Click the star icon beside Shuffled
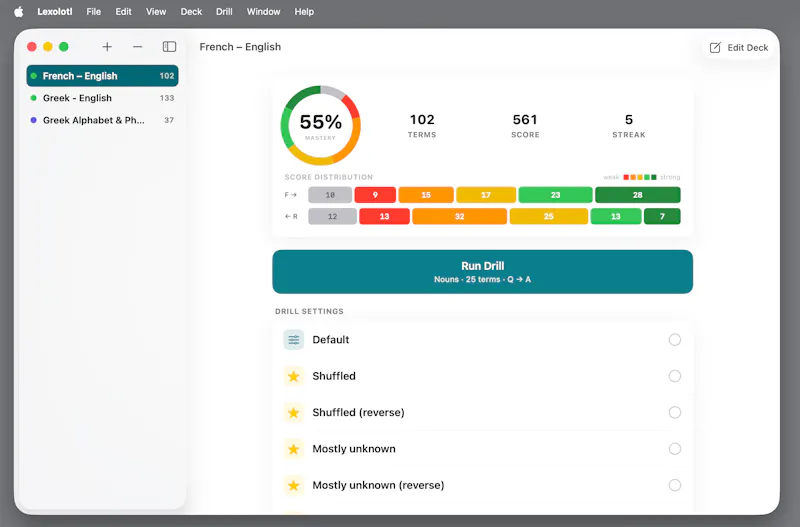Image resolution: width=800 pixels, height=527 pixels. click(x=293, y=377)
